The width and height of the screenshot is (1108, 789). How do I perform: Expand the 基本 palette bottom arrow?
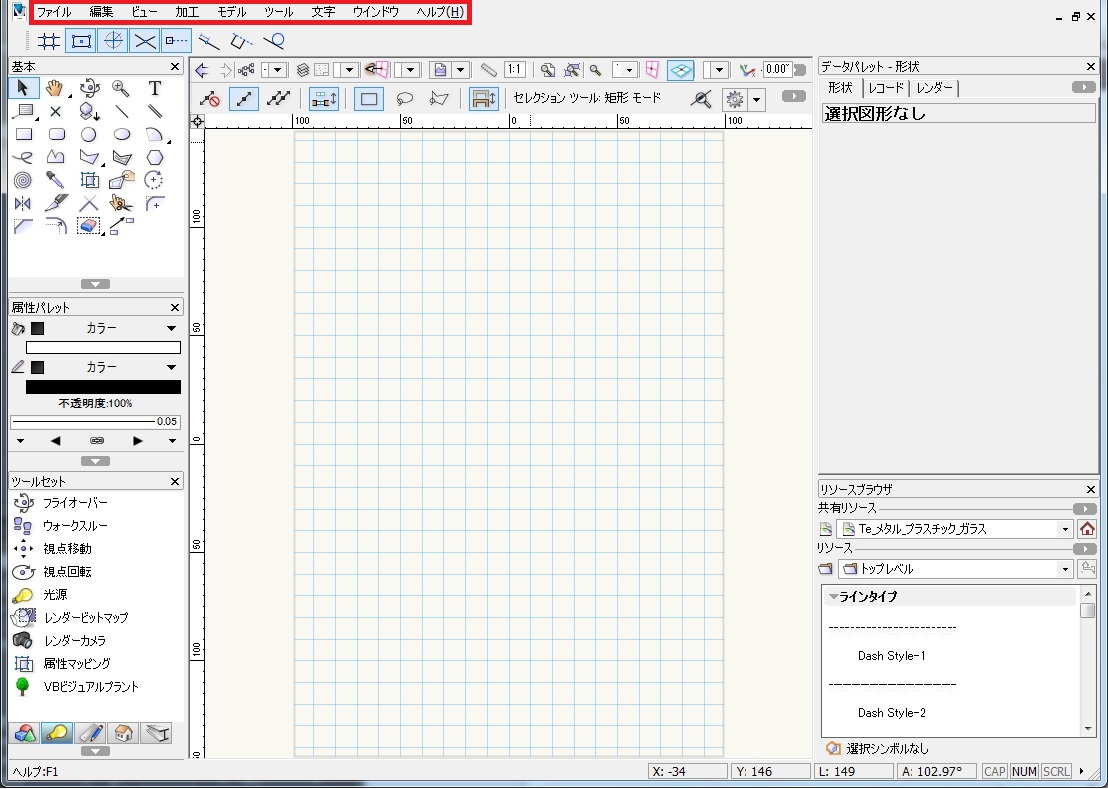[x=95, y=284]
